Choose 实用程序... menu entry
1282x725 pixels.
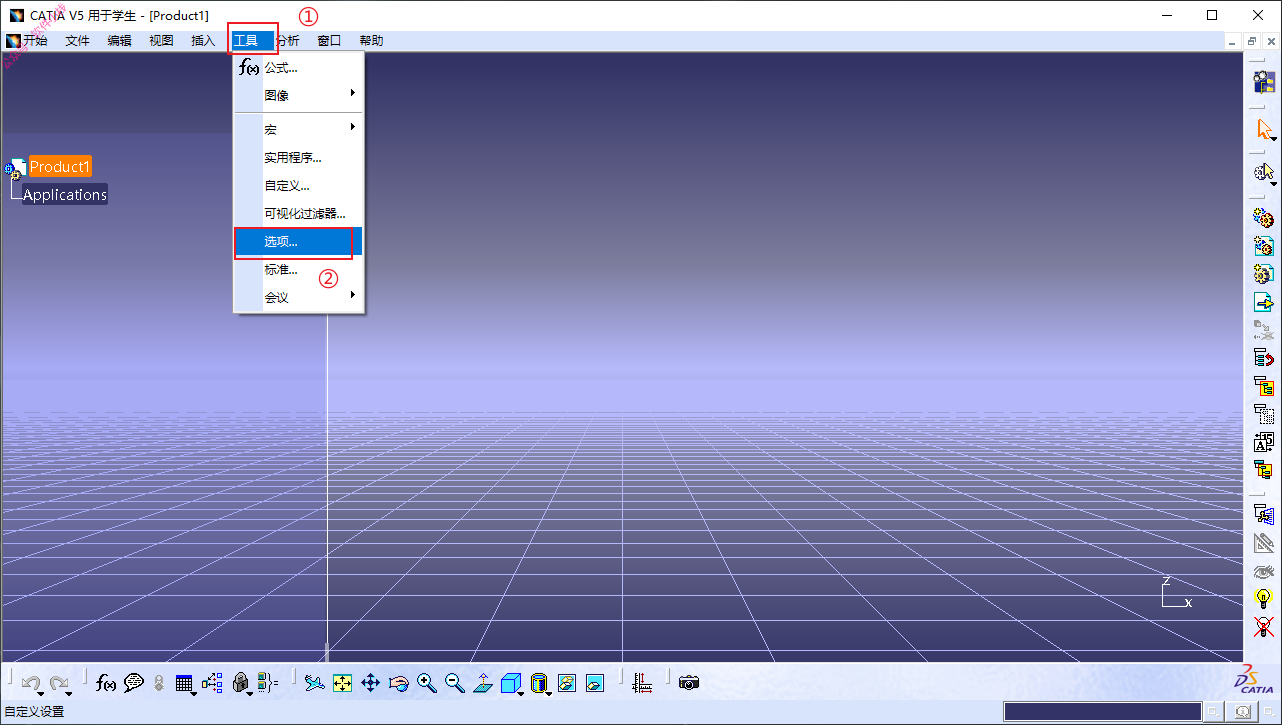click(299, 158)
